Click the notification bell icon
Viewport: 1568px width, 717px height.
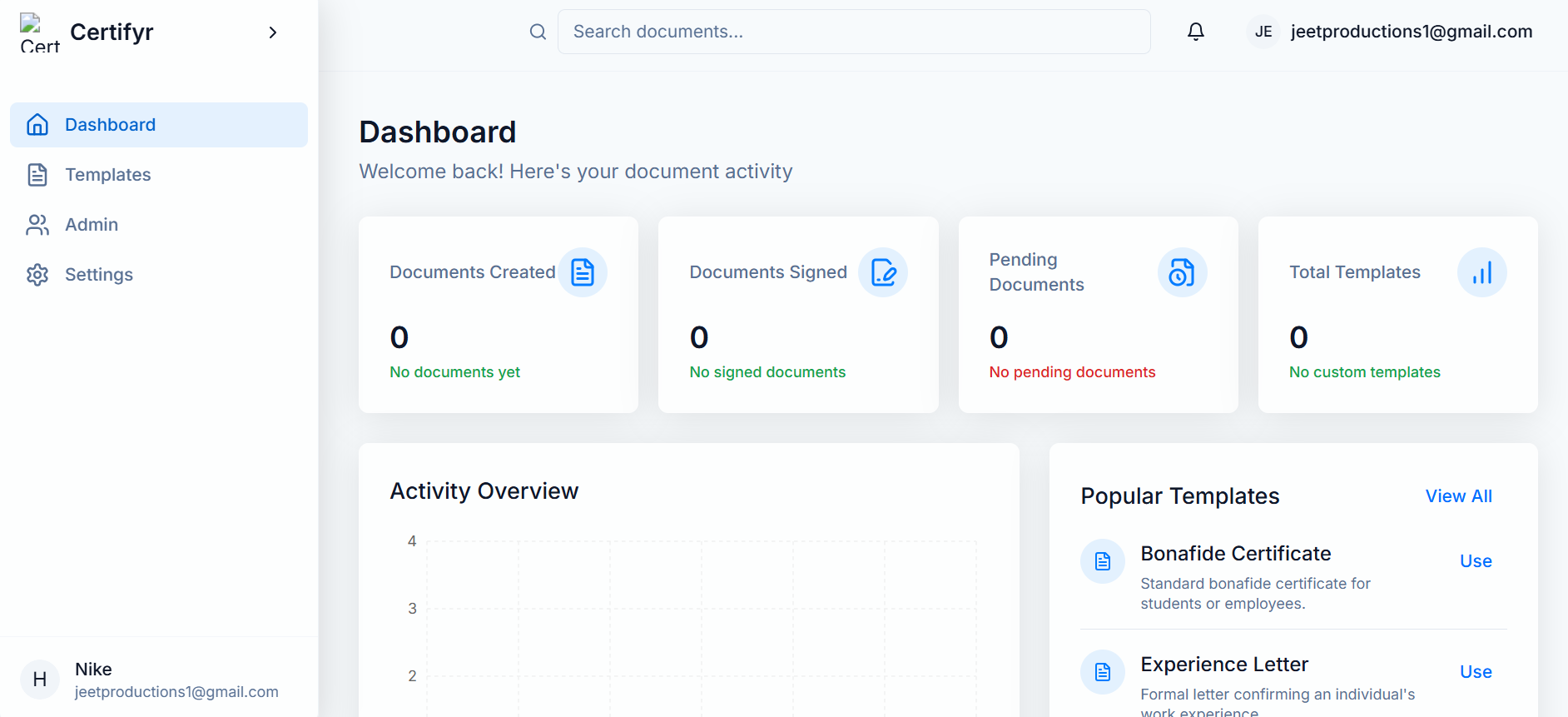click(1195, 32)
